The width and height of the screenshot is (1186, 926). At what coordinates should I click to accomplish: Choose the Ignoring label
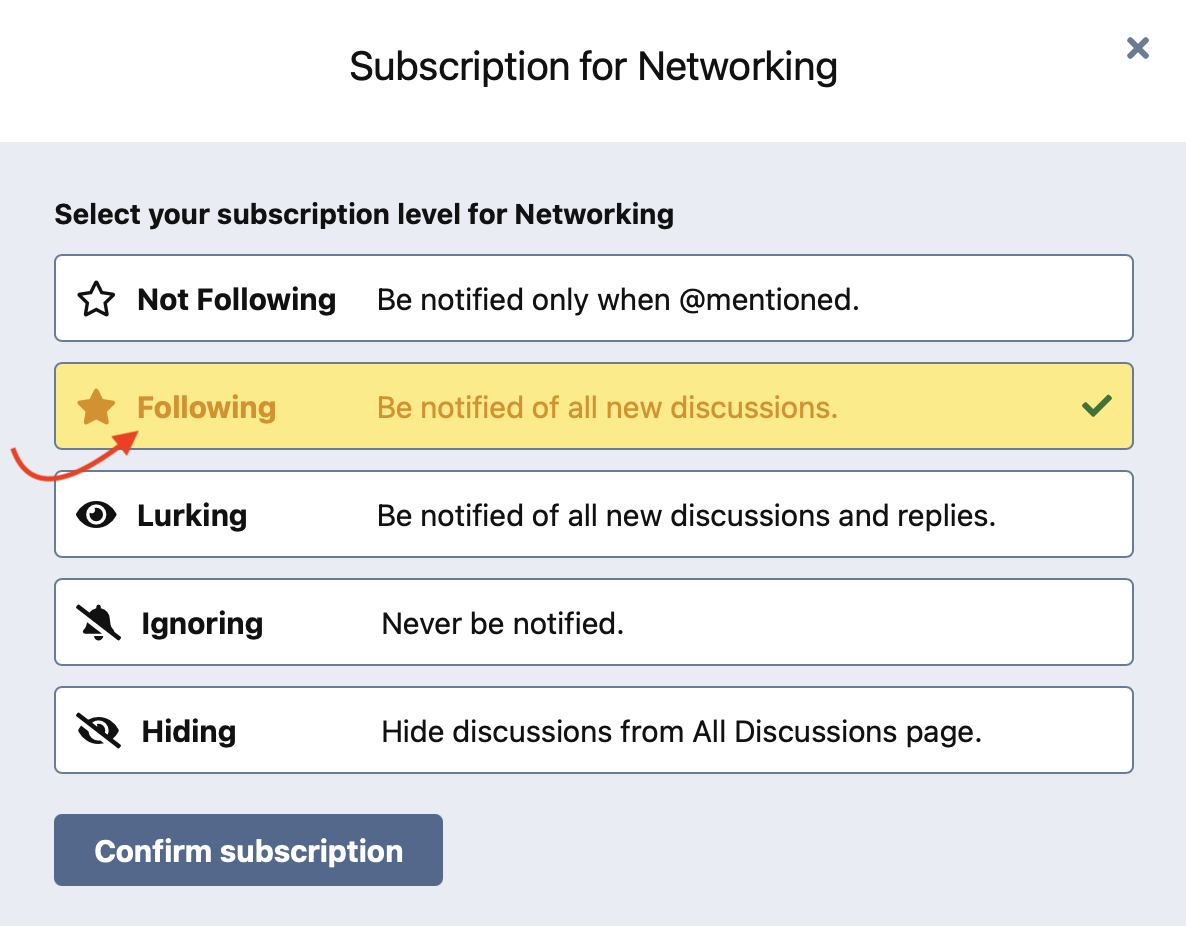click(x=202, y=624)
